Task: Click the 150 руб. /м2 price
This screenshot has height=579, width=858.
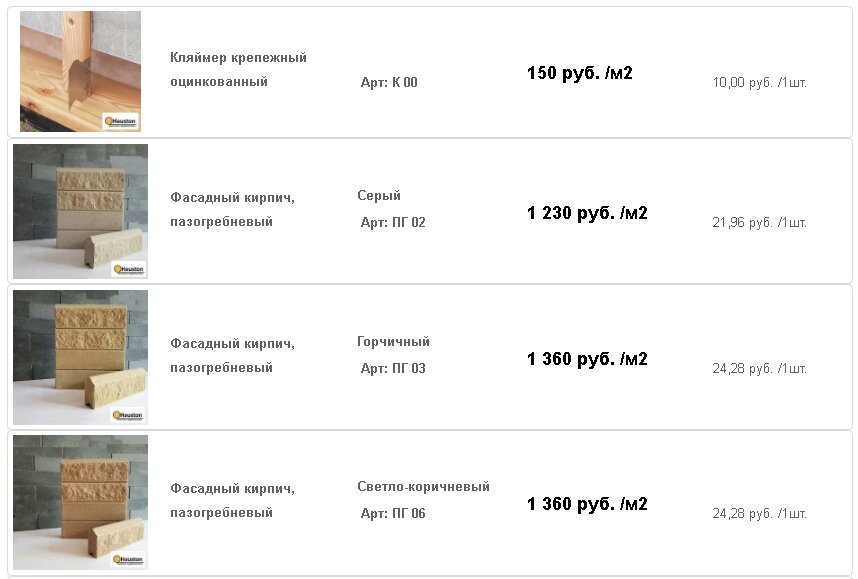Action: pos(579,73)
